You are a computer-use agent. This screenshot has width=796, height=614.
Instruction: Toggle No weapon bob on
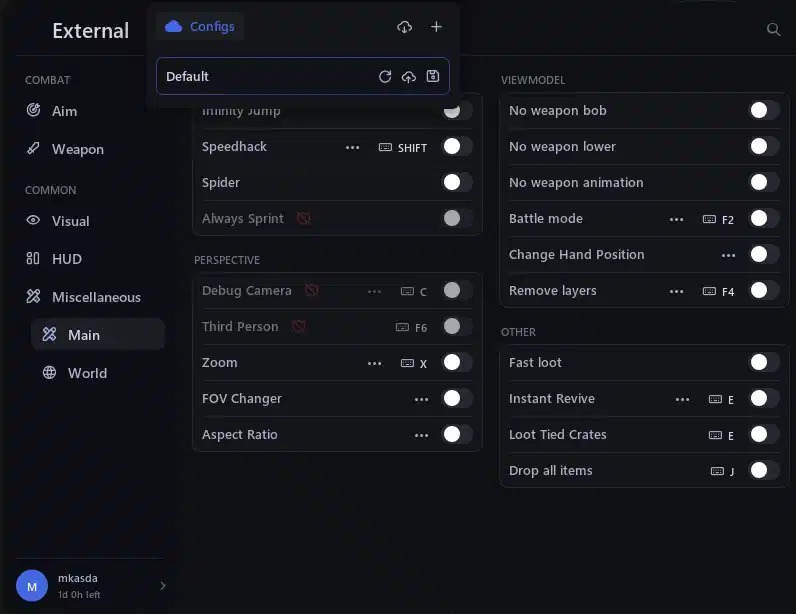(764, 110)
